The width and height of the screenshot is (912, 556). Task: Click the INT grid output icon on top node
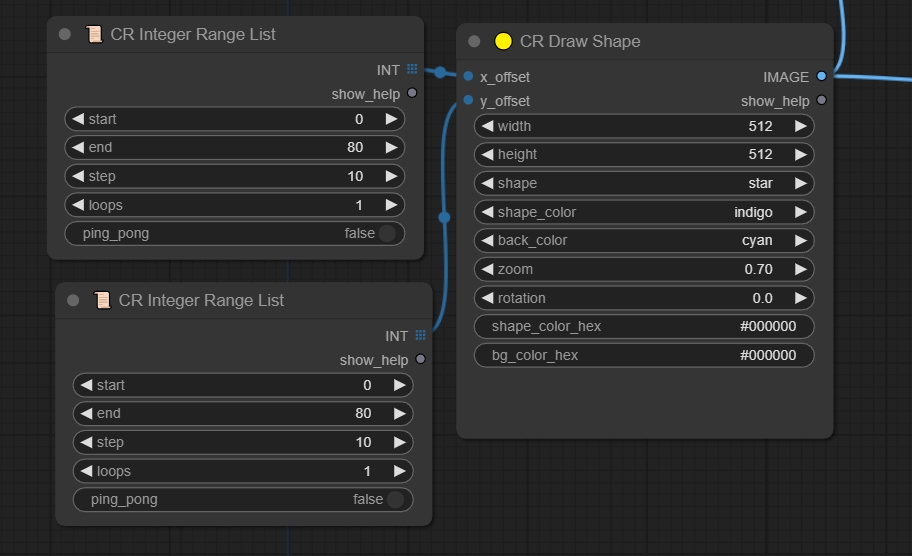coord(412,69)
